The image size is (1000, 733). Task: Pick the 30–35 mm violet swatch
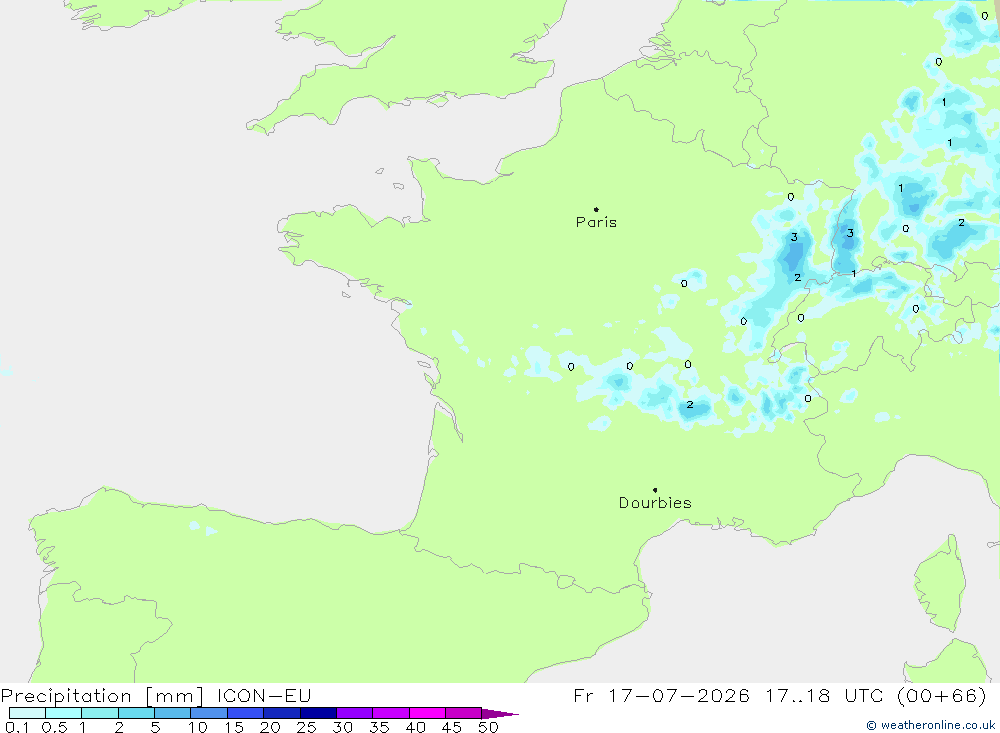click(355, 713)
